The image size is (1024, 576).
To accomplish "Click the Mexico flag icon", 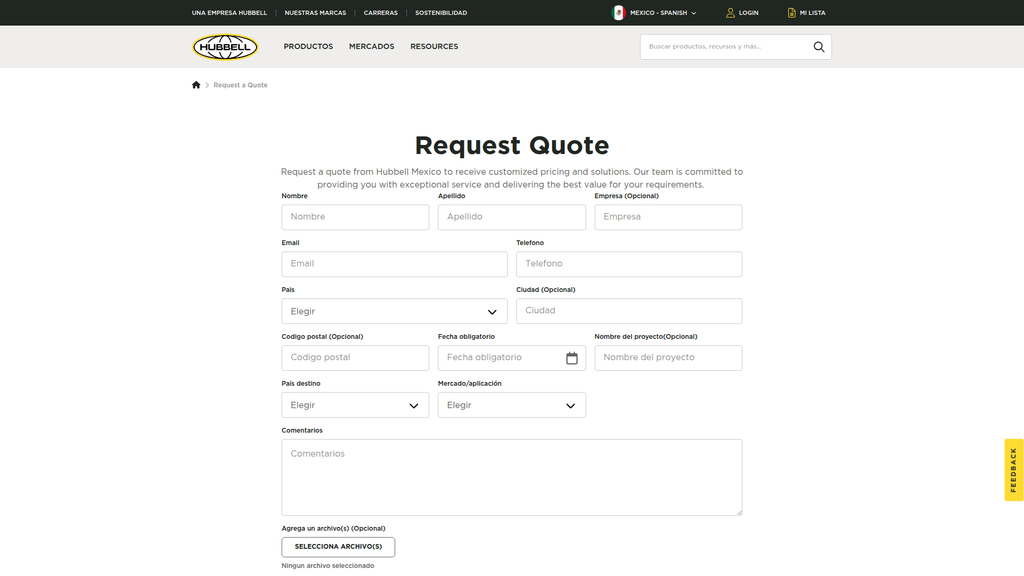I will pyautogui.click(x=618, y=12).
